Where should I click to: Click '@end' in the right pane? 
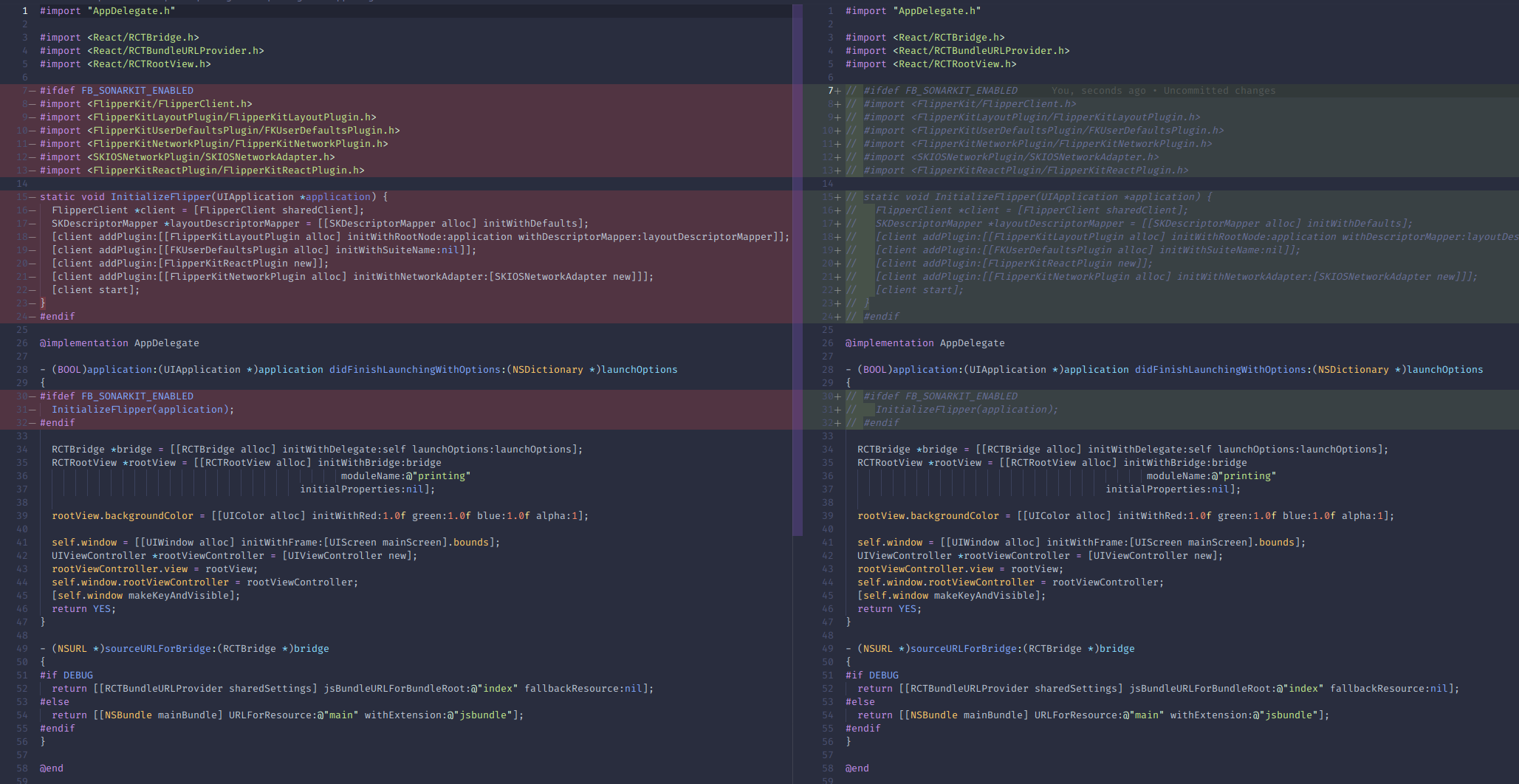[857, 768]
